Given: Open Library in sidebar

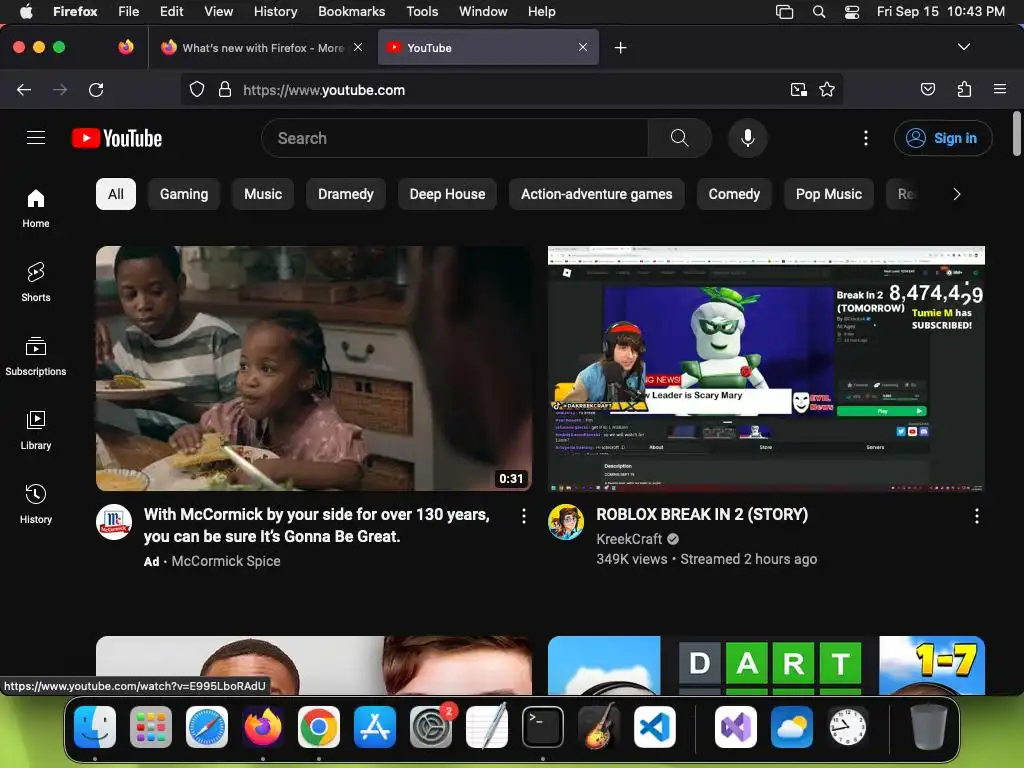Looking at the screenshot, I should point(36,430).
